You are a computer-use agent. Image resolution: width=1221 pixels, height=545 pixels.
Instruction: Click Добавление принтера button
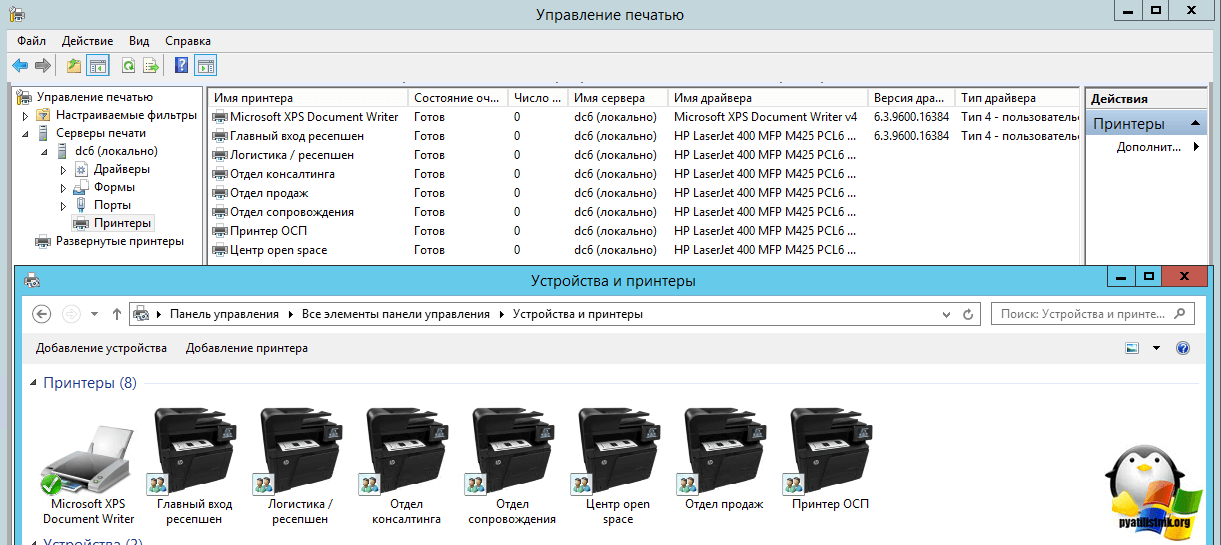(x=247, y=348)
